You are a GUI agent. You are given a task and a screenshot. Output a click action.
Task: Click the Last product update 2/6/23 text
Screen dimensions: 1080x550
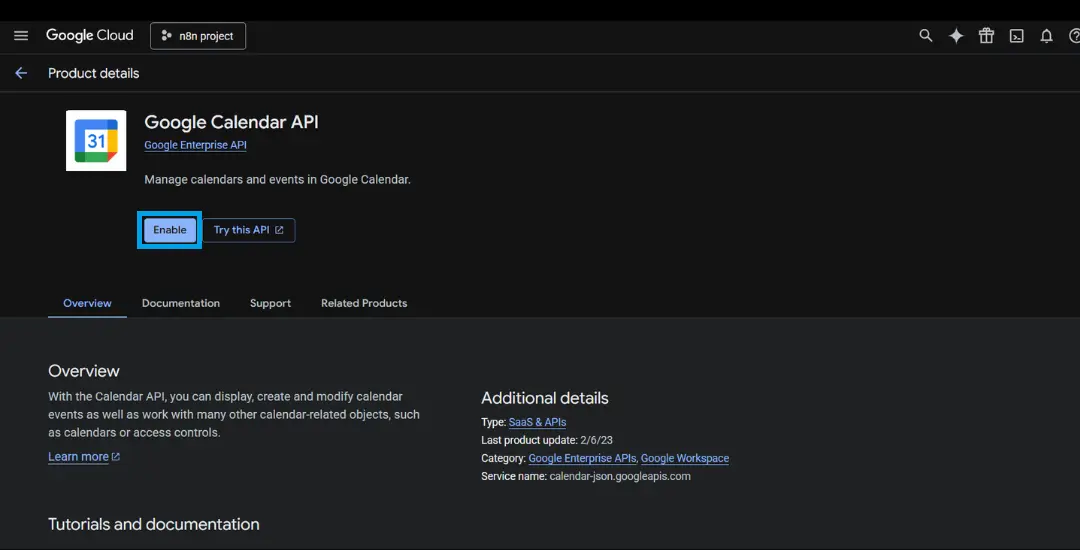tap(548, 440)
